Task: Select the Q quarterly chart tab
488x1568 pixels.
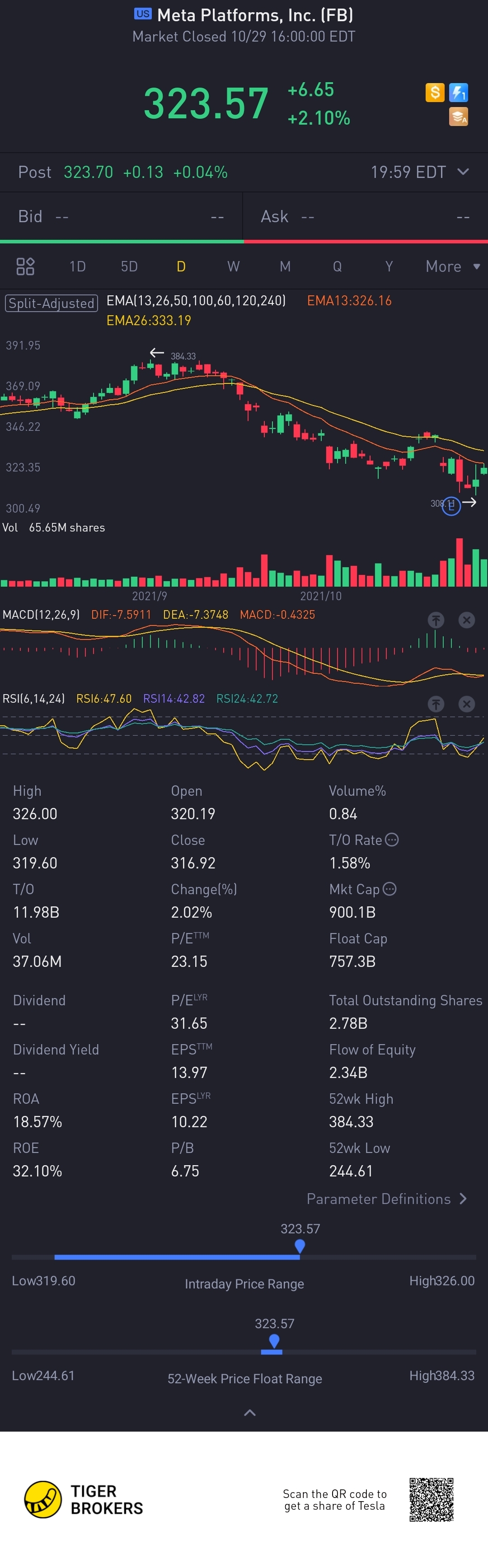Action: click(337, 266)
